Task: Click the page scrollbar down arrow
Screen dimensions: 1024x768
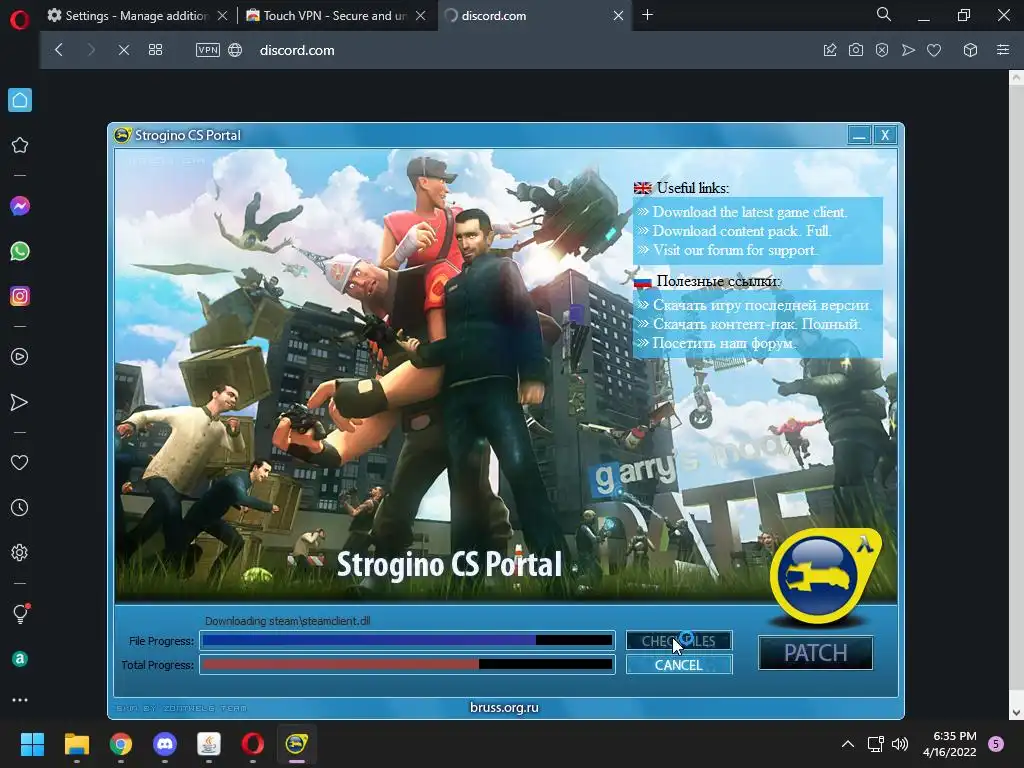Action: tap(1016, 713)
